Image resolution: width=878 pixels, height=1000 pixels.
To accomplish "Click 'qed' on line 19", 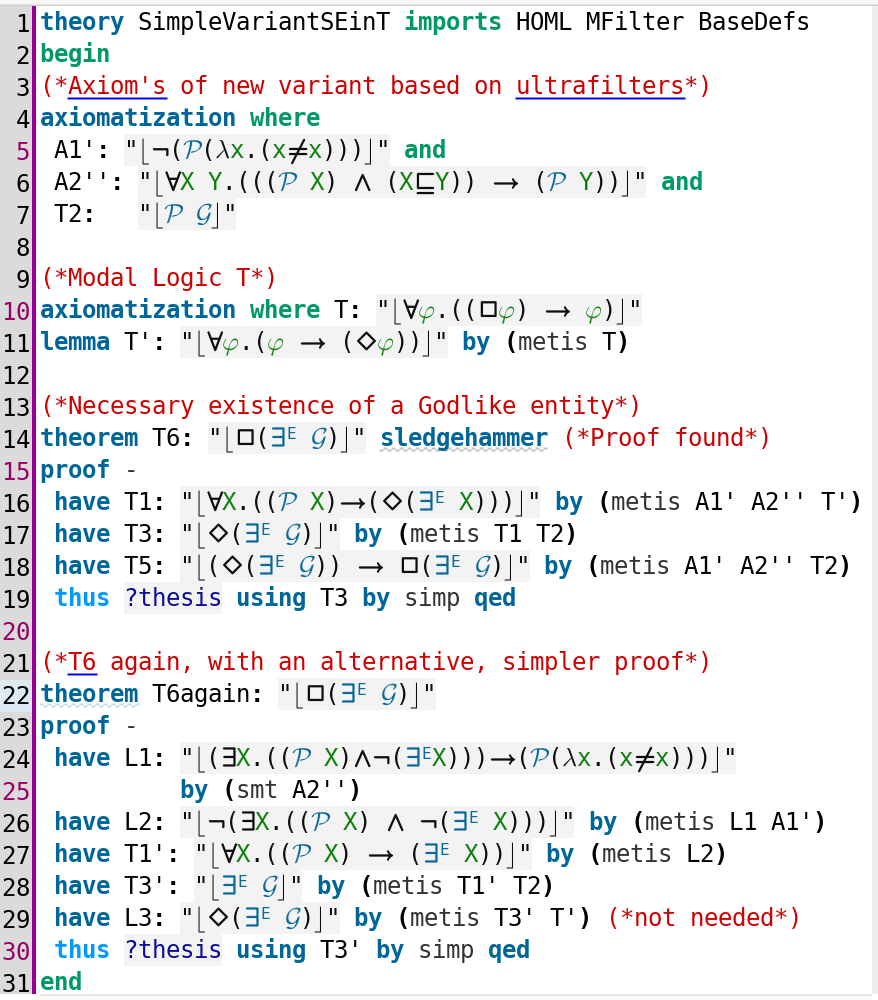I will point(495,598).
